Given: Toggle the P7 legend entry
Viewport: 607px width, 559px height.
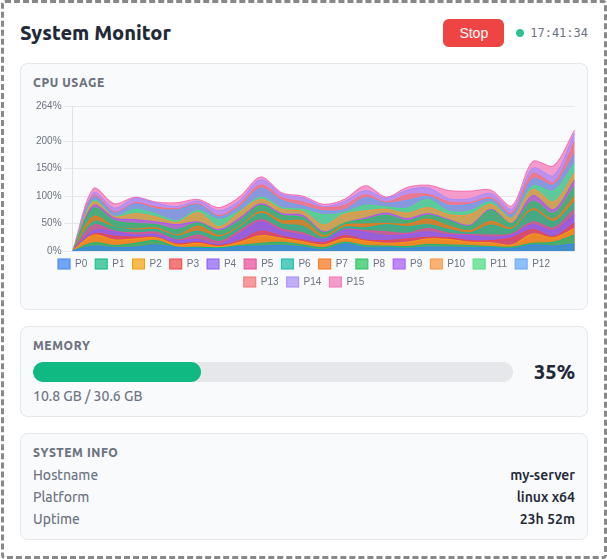Looking at the screenshot, I should [x=334, y=263].
